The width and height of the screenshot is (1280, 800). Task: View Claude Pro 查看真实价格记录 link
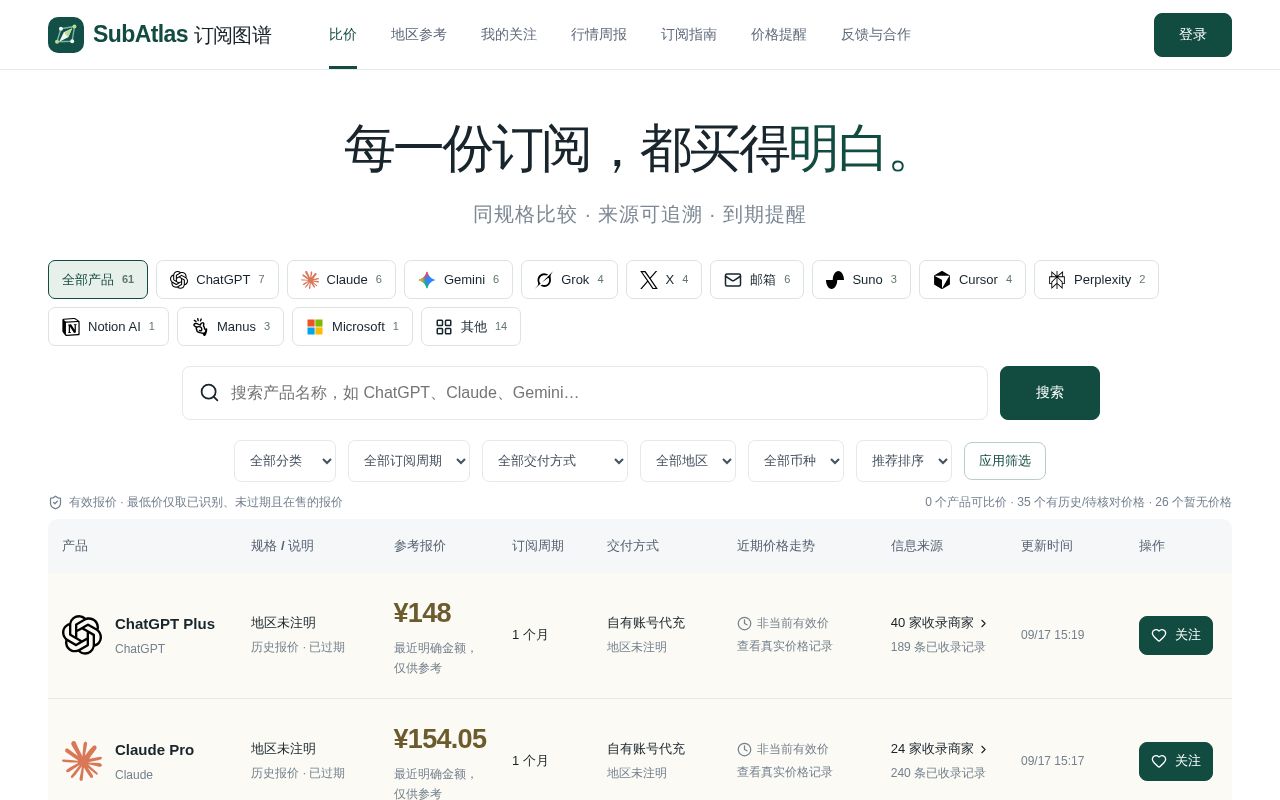click(785, 772)
